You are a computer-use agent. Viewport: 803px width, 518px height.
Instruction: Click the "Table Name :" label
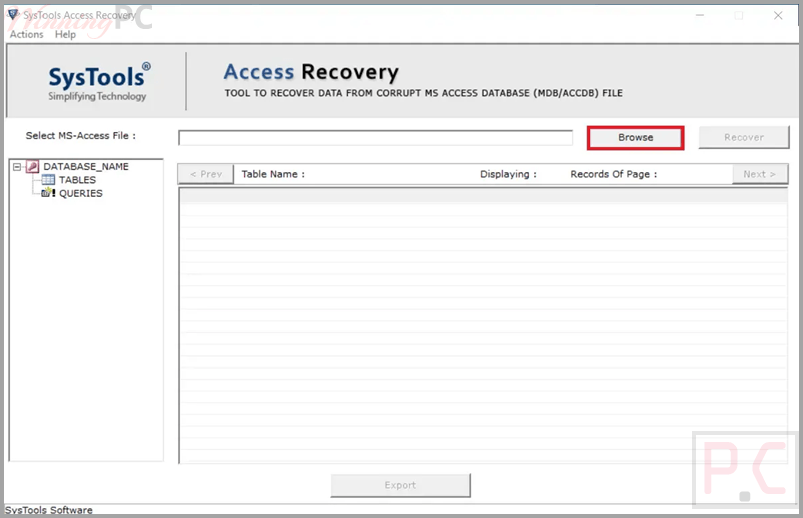click(273, 174)
